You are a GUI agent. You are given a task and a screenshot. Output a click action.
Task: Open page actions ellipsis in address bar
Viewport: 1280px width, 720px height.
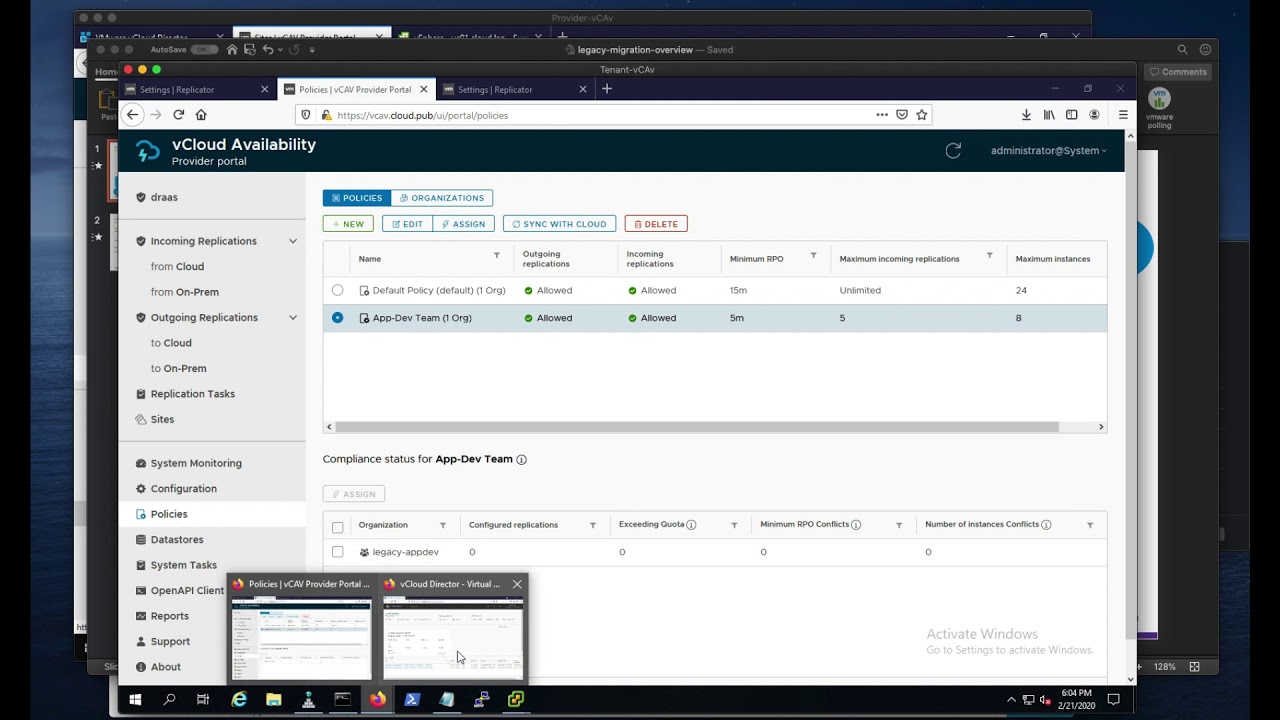pos(882,115)
